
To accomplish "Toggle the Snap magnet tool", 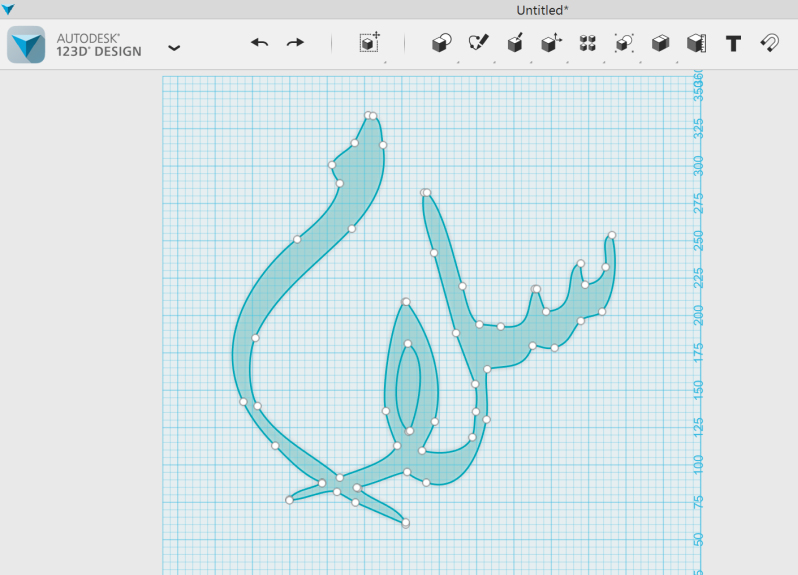I will pyautogui.click(x=770, y=43).
